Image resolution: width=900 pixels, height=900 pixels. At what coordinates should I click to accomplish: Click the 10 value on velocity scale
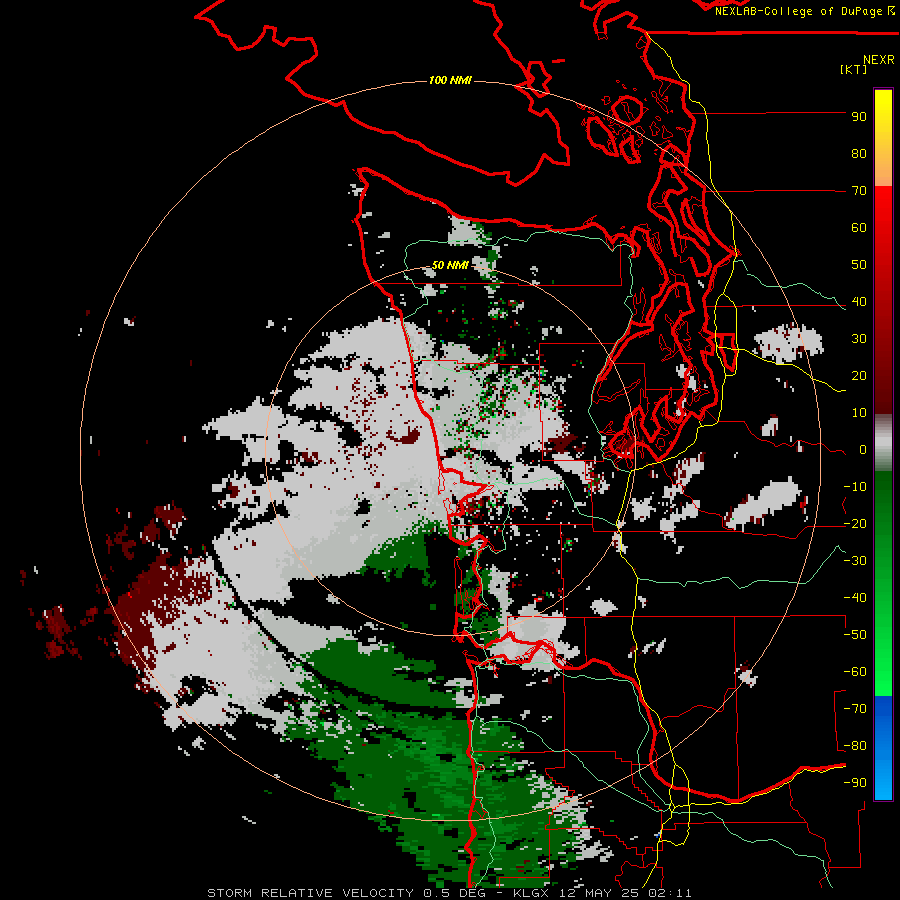(x=859, y=413)
